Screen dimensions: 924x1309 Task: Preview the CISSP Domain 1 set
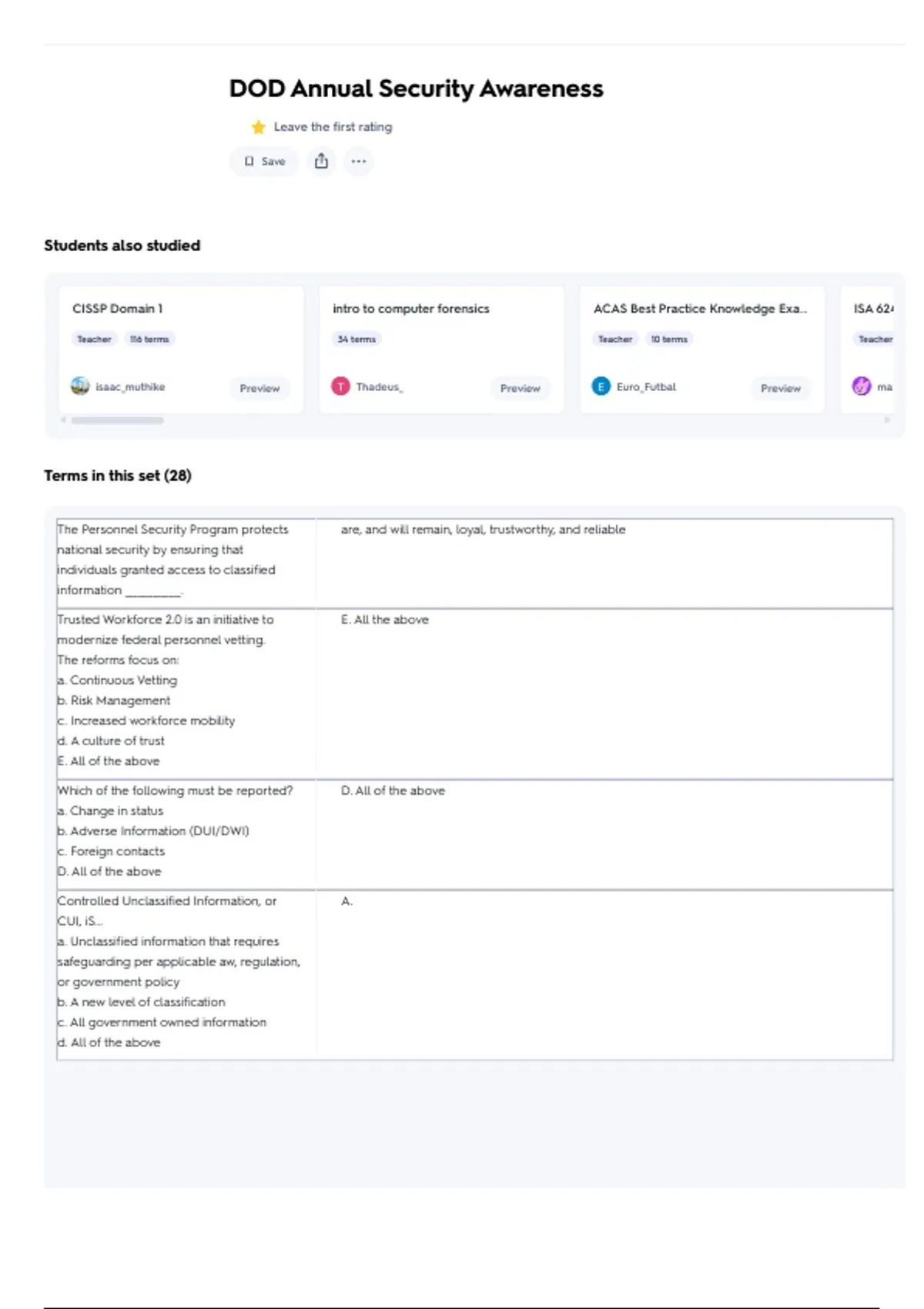click(x=259, y=388)
